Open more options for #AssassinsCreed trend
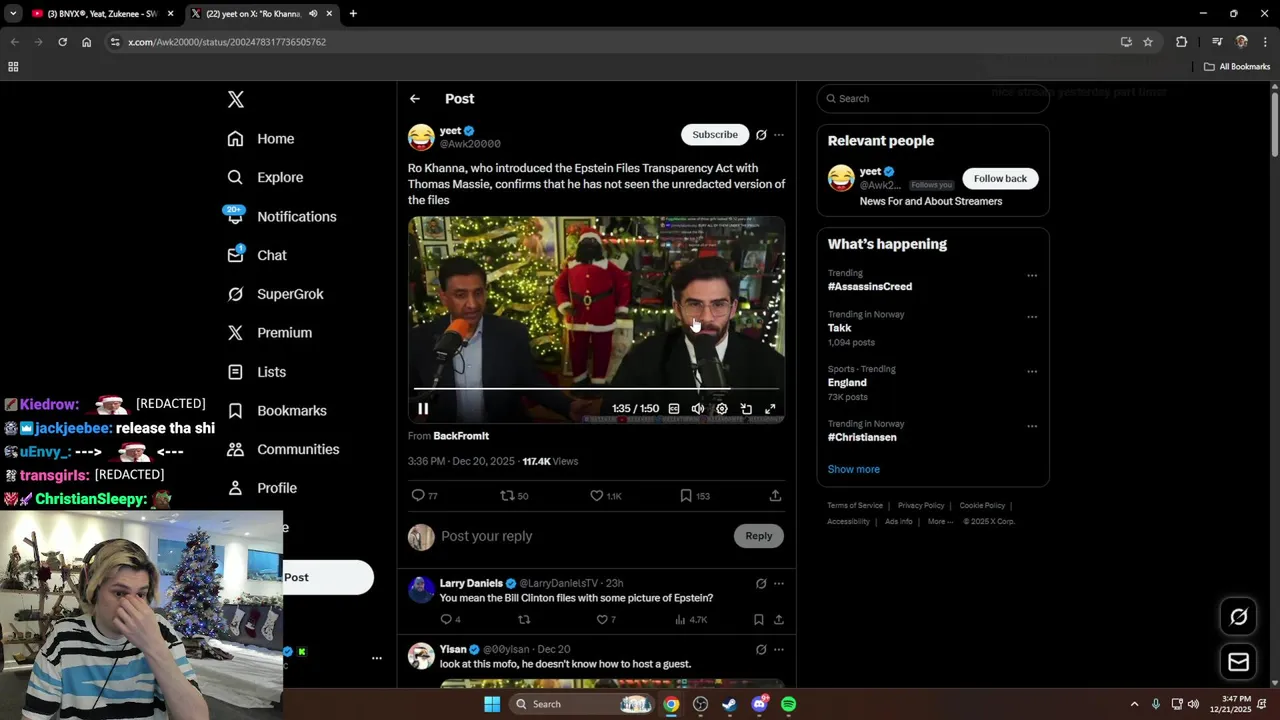This screenshot has height=720, width=1280. pos(1032,276)
